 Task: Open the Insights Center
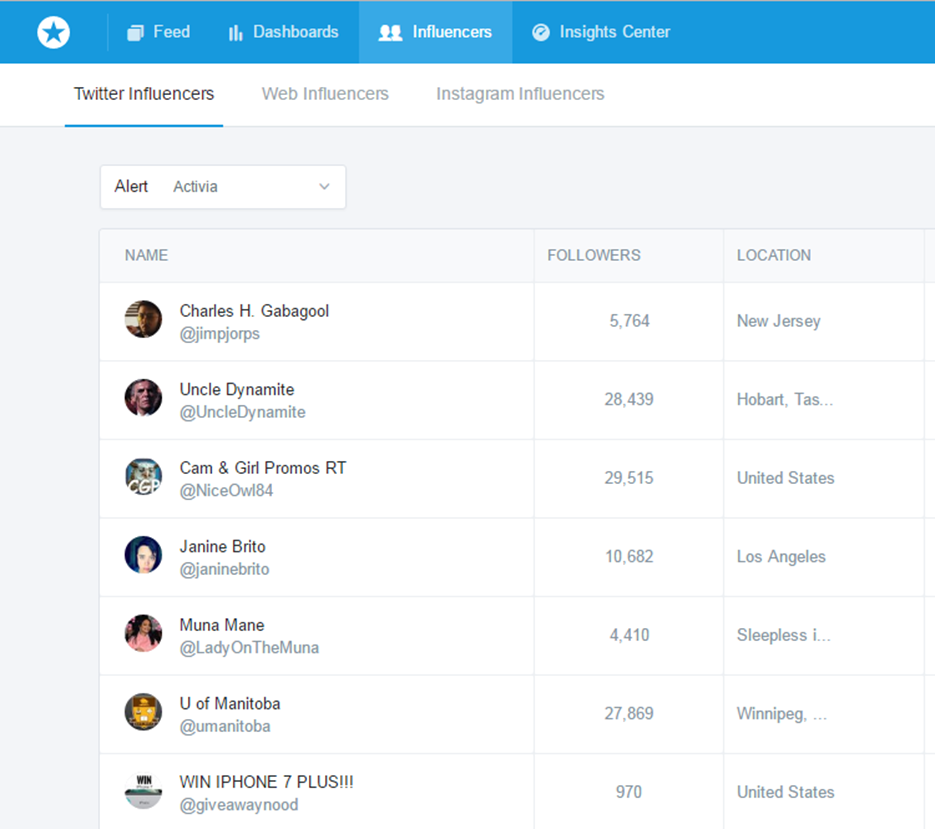point(601,32)
